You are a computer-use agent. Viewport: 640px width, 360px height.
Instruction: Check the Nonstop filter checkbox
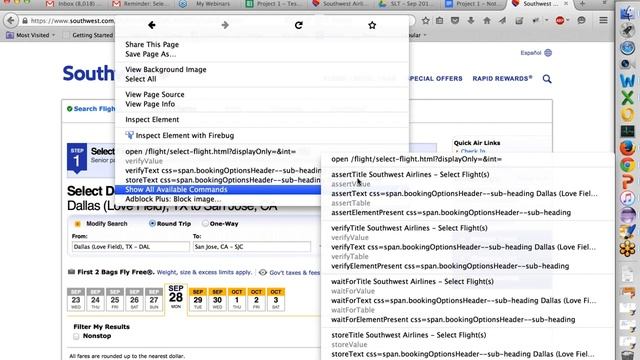point(76,336)
